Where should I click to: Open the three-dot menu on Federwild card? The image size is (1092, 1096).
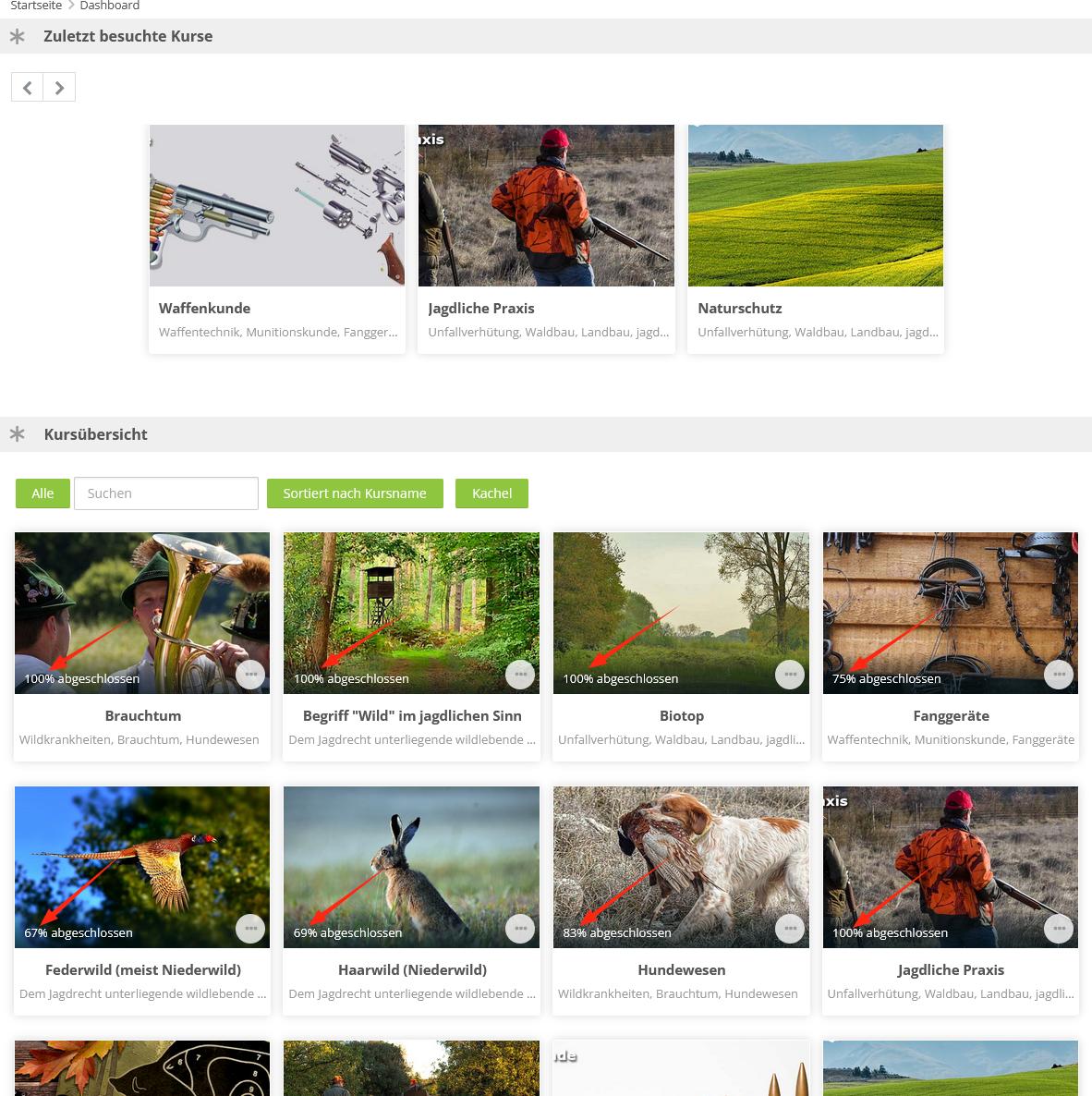250,929
